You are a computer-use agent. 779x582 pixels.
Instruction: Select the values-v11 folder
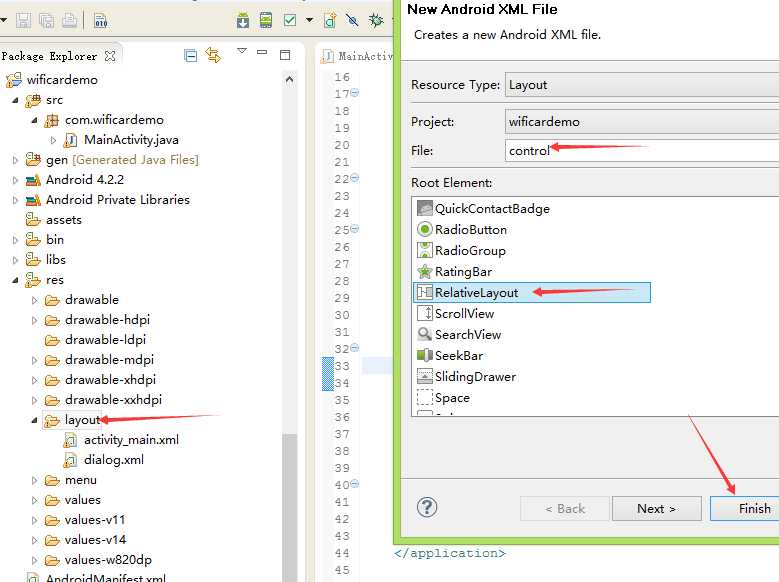(x=94, y=520)
